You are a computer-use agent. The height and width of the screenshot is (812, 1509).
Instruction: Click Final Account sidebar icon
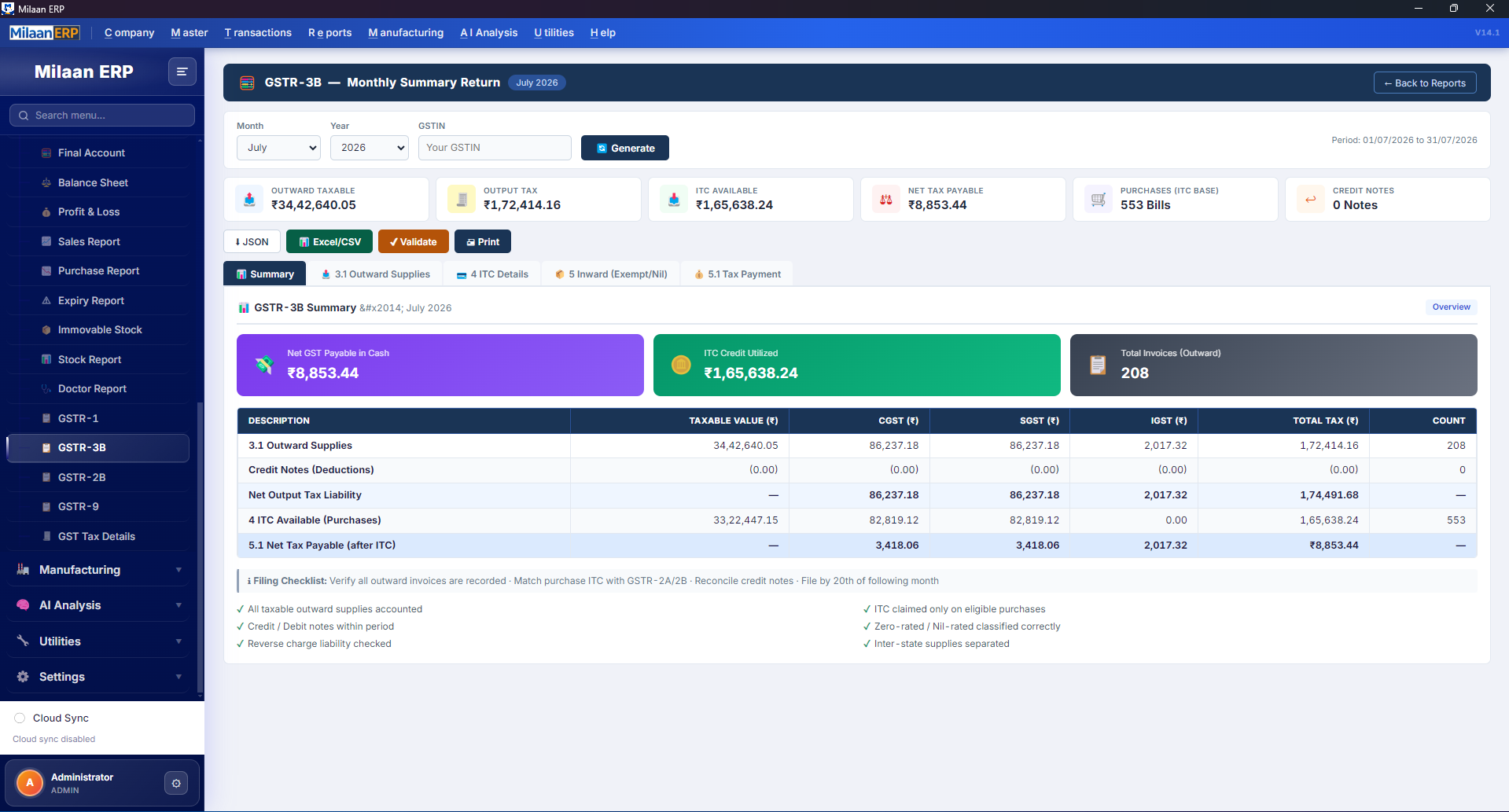coord(46,153)
